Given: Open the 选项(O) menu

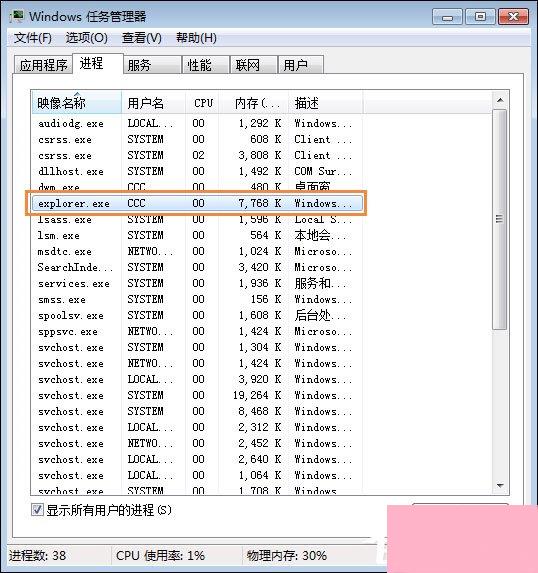Looking at the screenshot, I should point(87,38).
